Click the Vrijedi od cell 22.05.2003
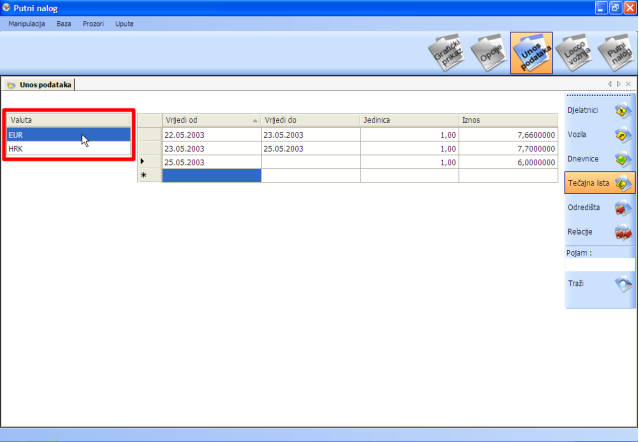The image size is (639, 442). pyautogui.click(x=212, y=135)
